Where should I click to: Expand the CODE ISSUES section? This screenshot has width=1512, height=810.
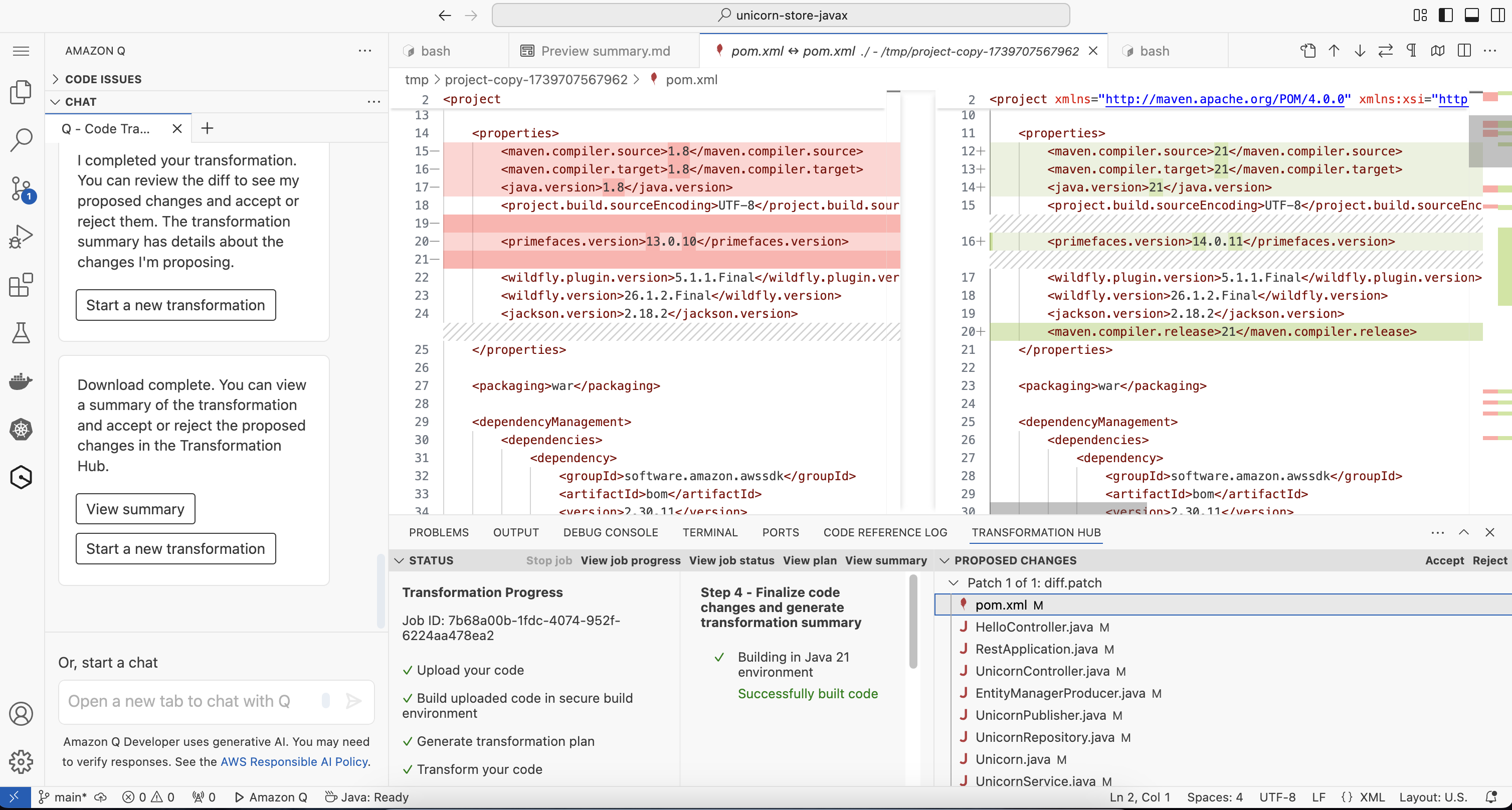[103, 79]
